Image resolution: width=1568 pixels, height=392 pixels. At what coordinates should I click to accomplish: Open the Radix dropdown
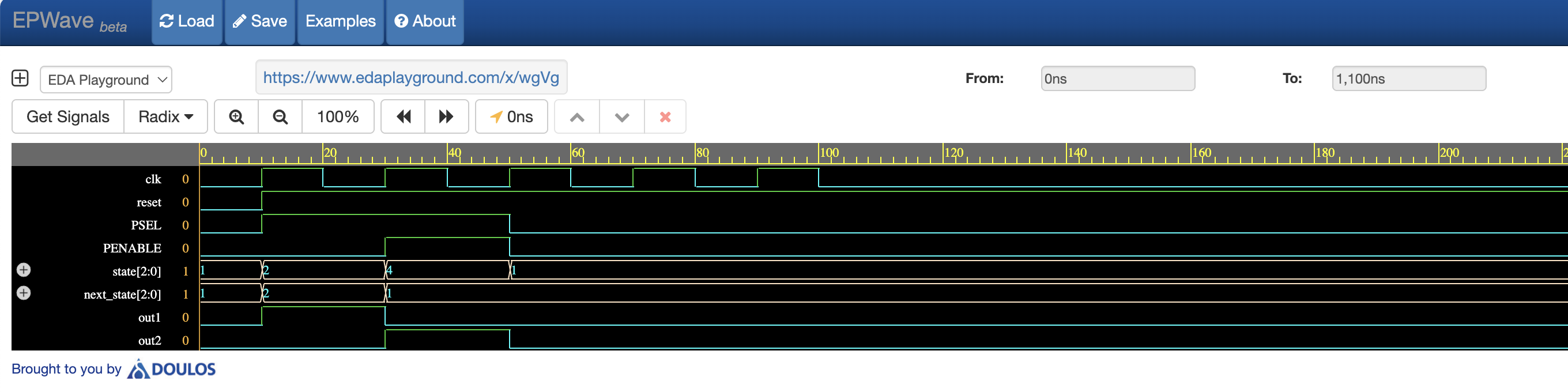(165, 117)
